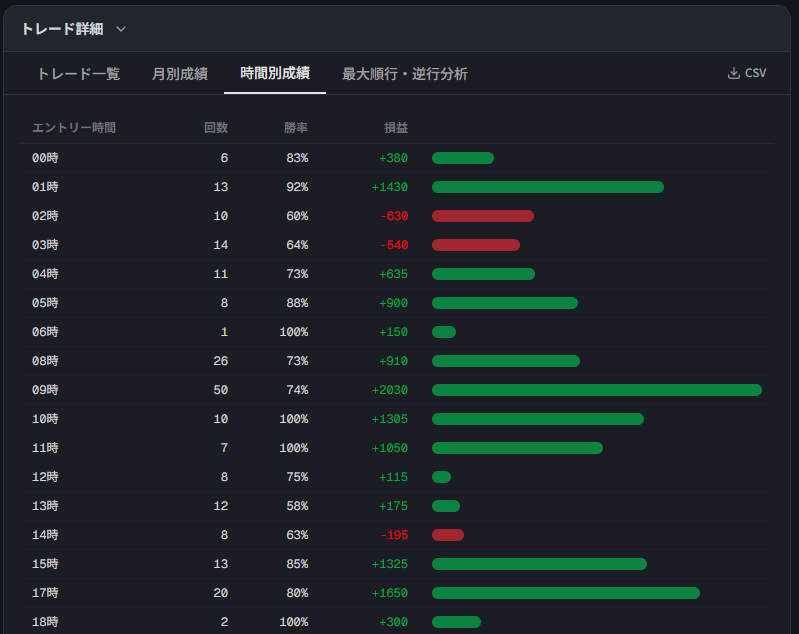The width and height of the screenshot is (799, 634).
Task: Collapse the トレード詳細 section chevron
Action: tap(121, 29)
